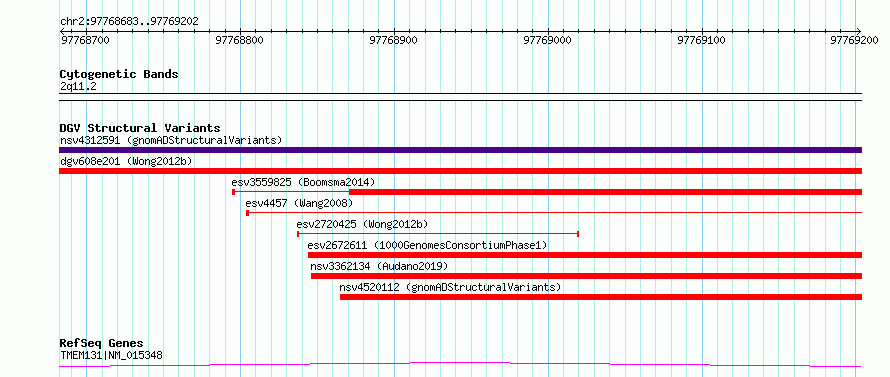Click ruler position 97769000
The width and height of the screenshot is (890, 377).
tap(548, 40)
